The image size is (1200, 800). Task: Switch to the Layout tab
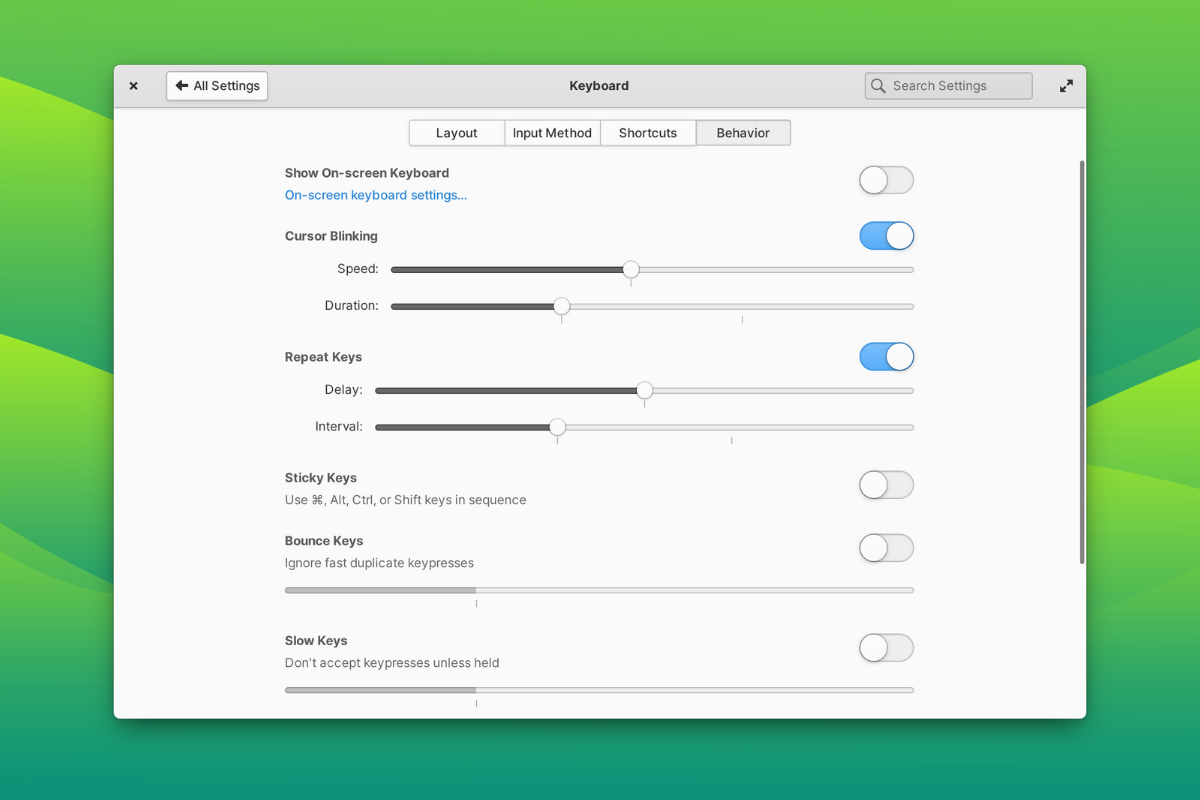coord(456,132)
